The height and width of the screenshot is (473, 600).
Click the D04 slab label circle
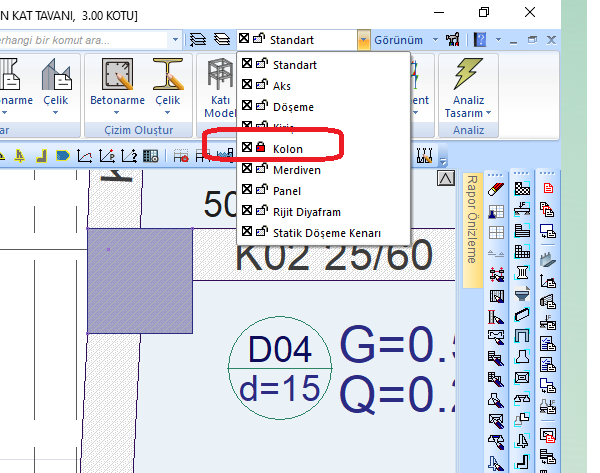click(x=280, y=368)
